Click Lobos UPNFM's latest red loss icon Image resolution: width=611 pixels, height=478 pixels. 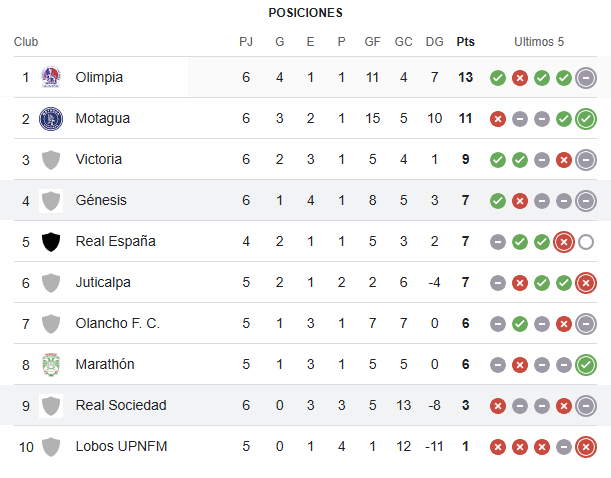coord(586,446)
